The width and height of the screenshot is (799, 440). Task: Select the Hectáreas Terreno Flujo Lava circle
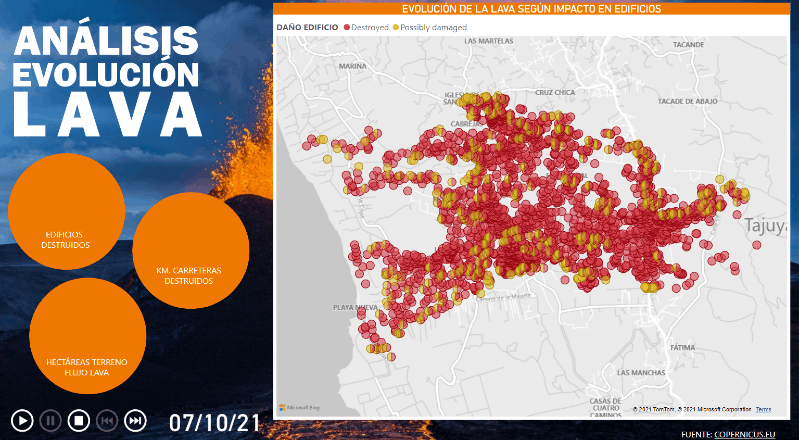click(x=88, y=336)
